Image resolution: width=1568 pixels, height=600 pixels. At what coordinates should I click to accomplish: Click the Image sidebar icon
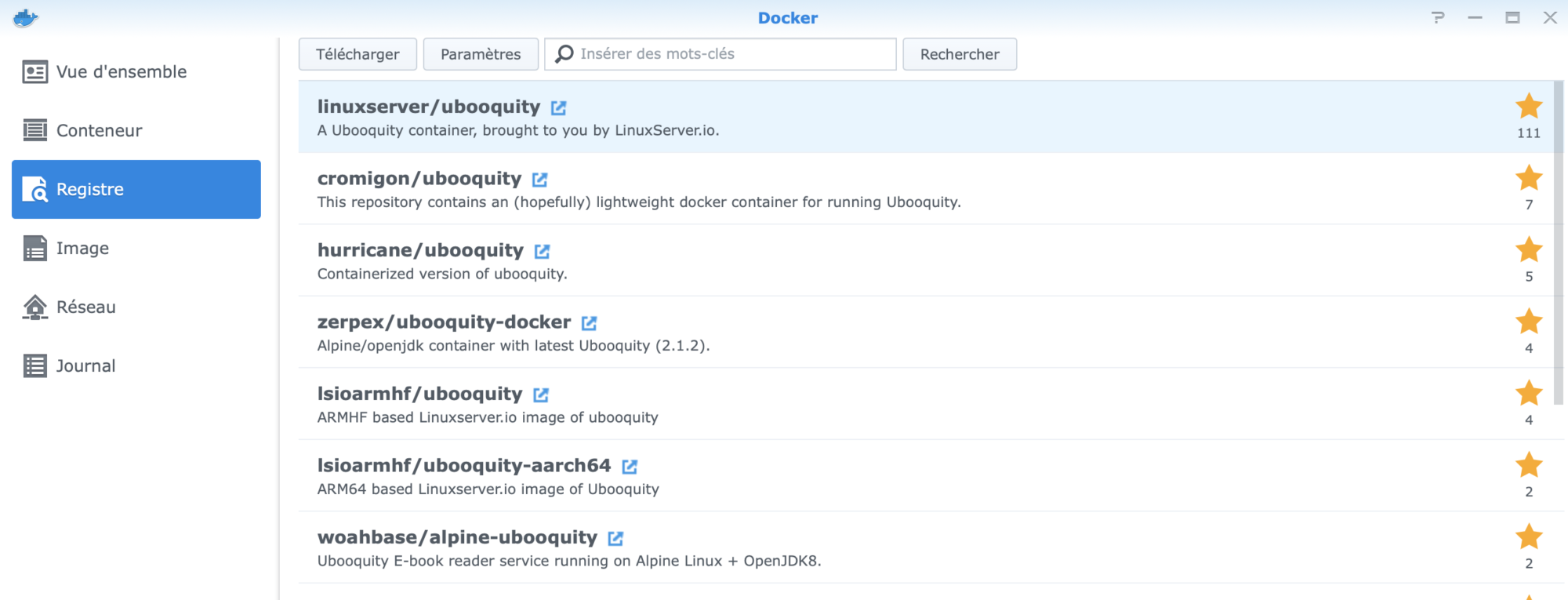[x=34, y=248]
